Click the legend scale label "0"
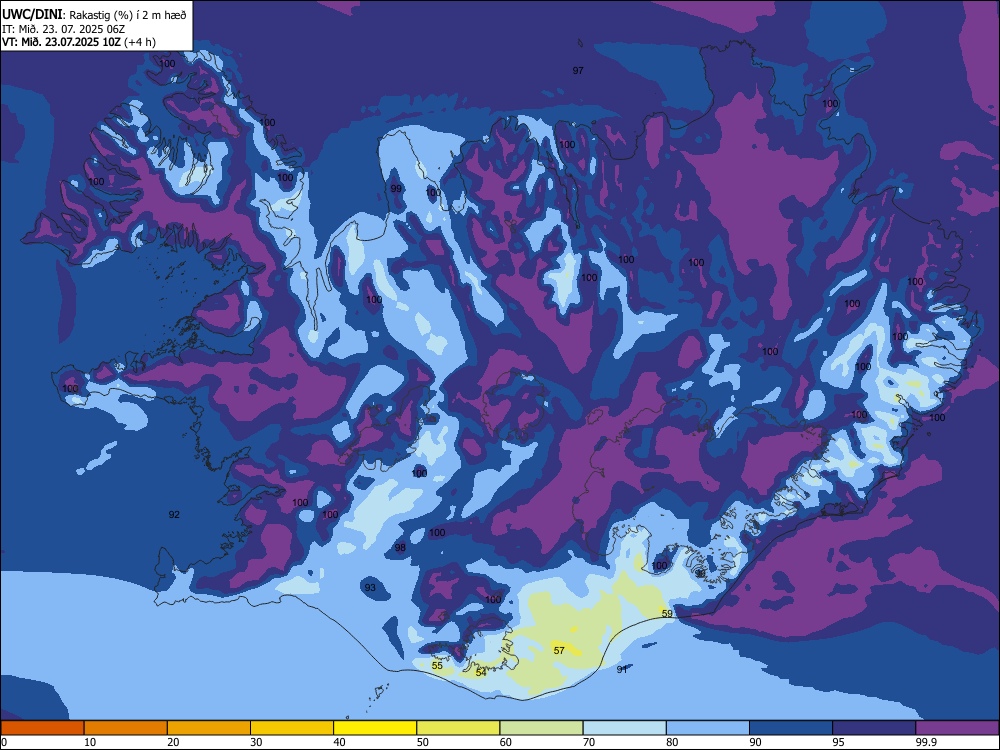 (4, 742)
